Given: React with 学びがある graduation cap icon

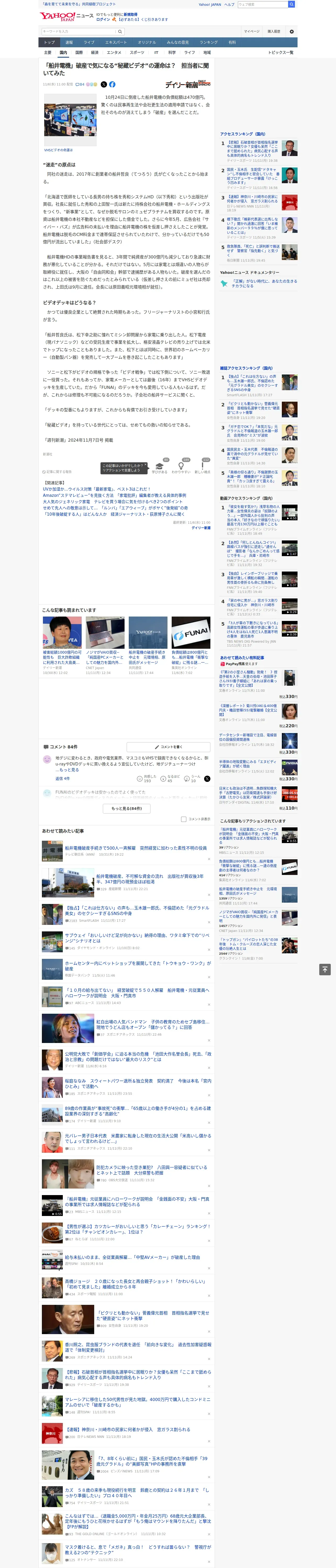Looking at the screenshot, I should (160, 466).
